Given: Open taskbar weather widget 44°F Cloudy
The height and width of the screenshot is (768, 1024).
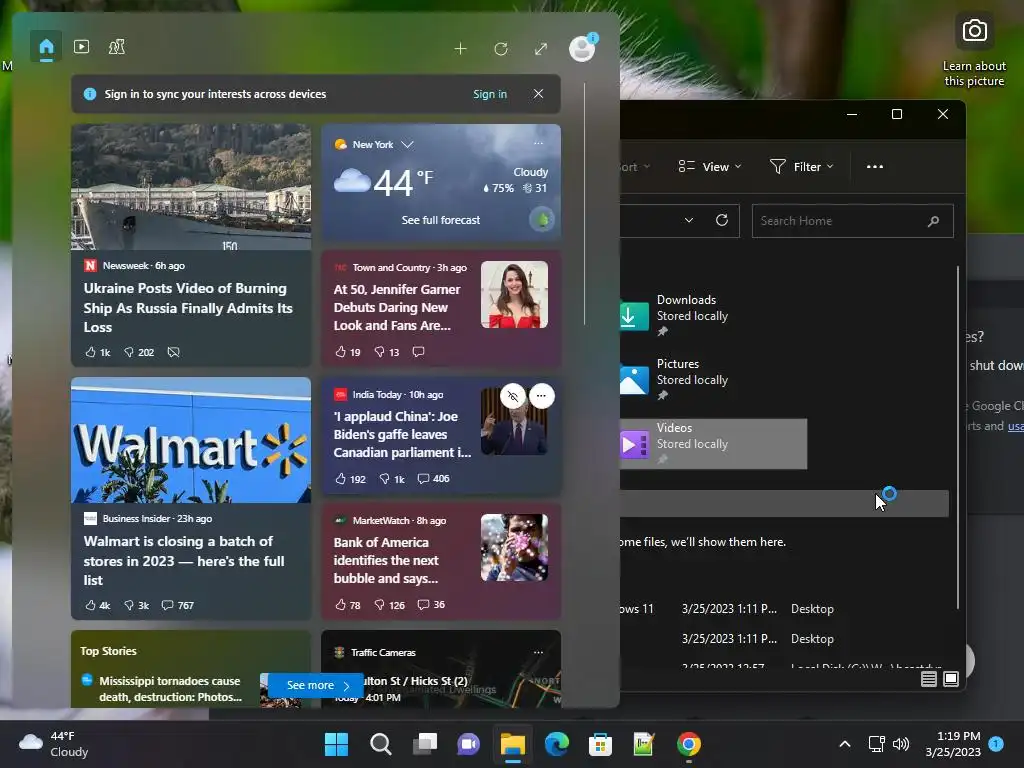Looking at the screenshot, I should 54,744.
